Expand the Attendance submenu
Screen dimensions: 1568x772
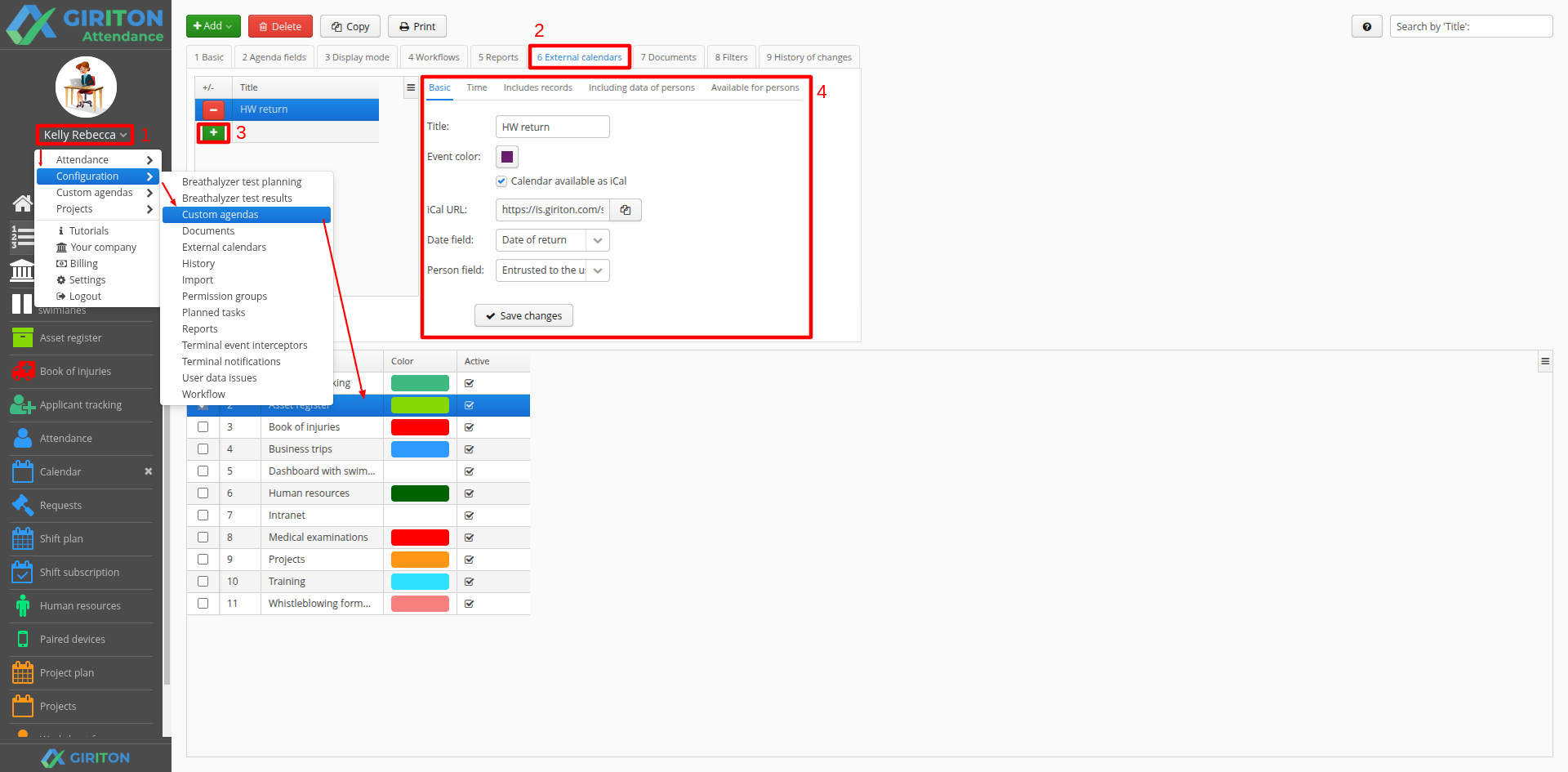tap(96, 160)
